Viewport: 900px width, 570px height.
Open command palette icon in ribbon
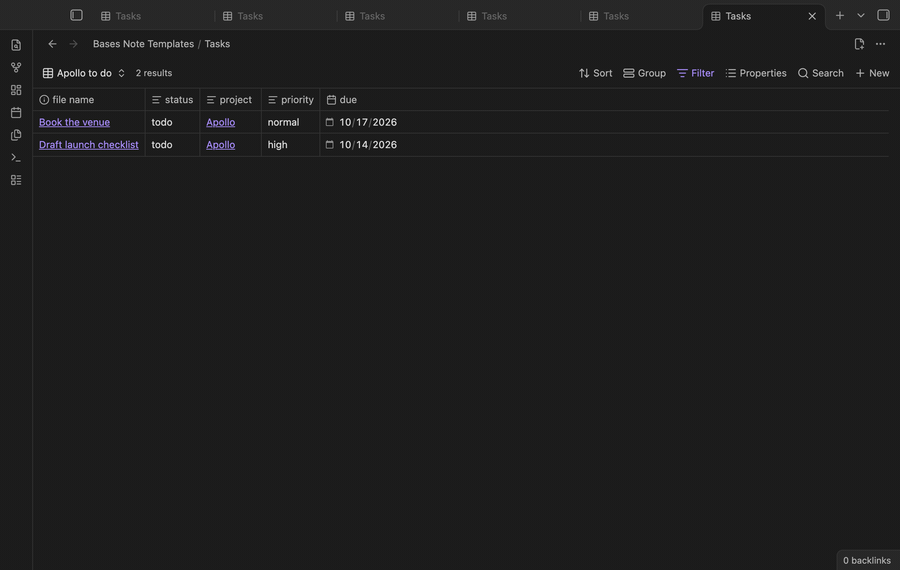click(16, 157)
